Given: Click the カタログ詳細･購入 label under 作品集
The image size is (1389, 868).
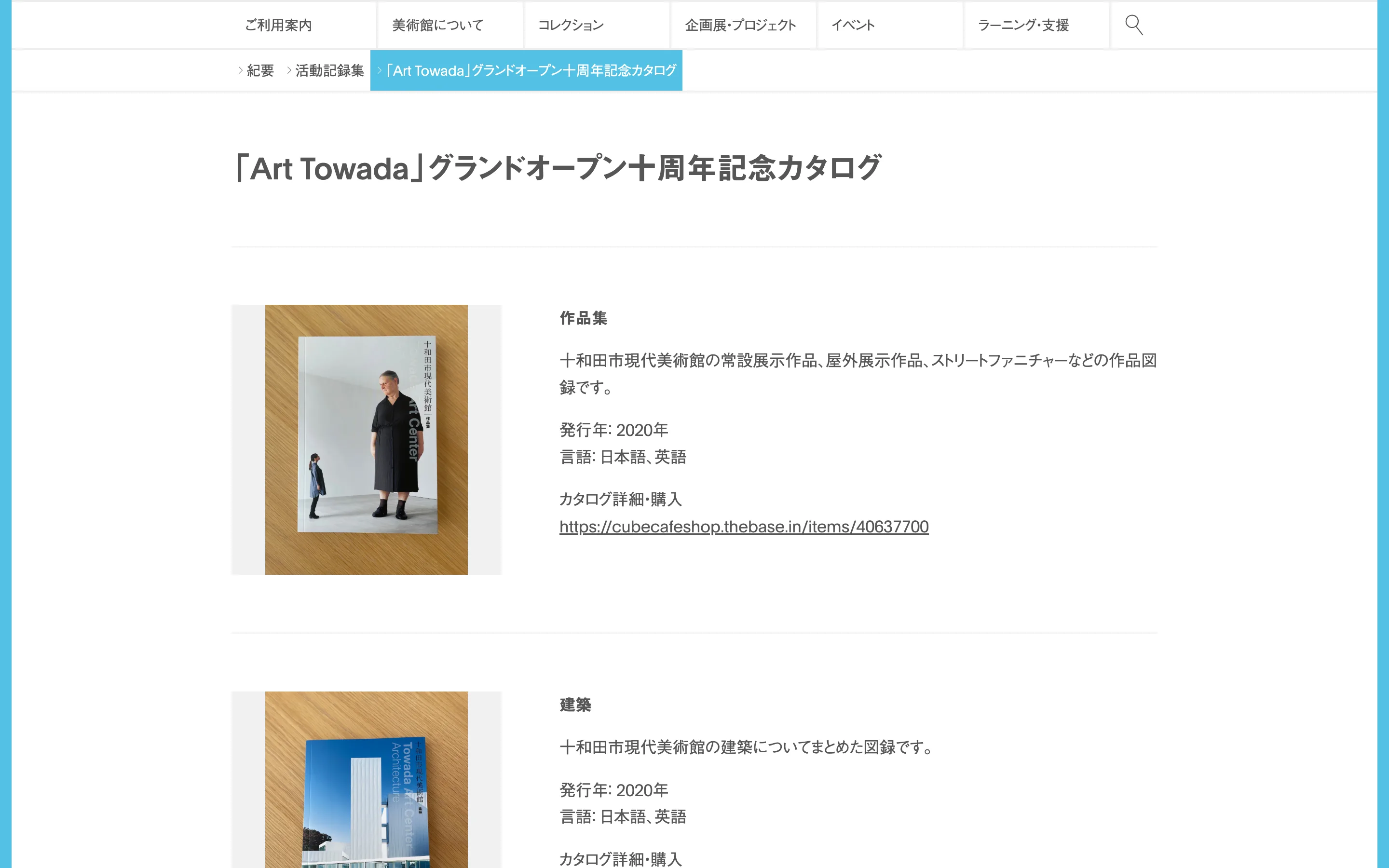Looking at the screenshot, I should pyautogui.click(x=620, y=500).
